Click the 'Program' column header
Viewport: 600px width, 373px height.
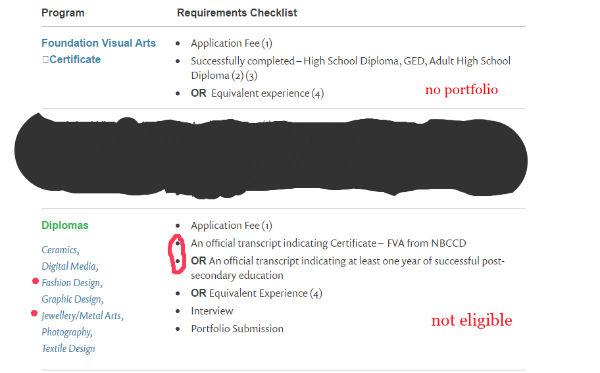[63, 13]
